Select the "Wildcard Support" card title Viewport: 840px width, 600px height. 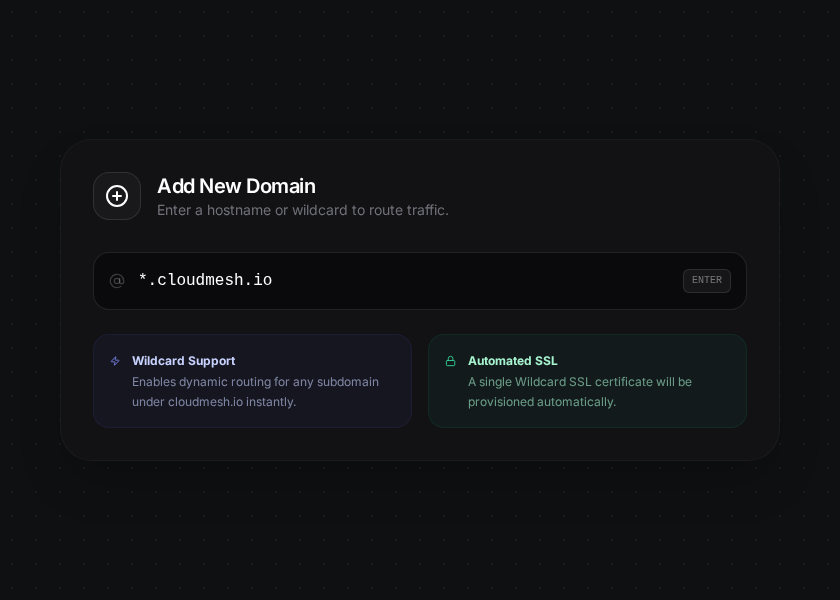pos(184,361)
